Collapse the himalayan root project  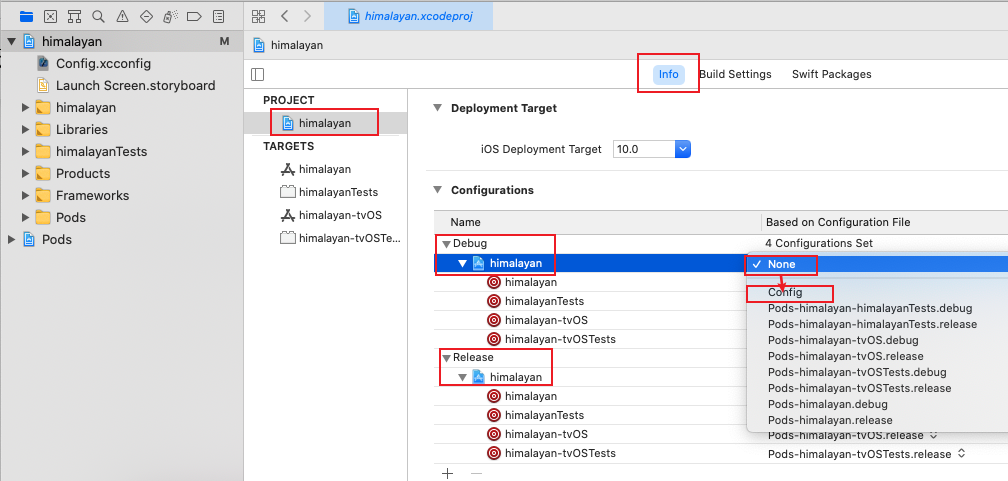pos(11,42)
